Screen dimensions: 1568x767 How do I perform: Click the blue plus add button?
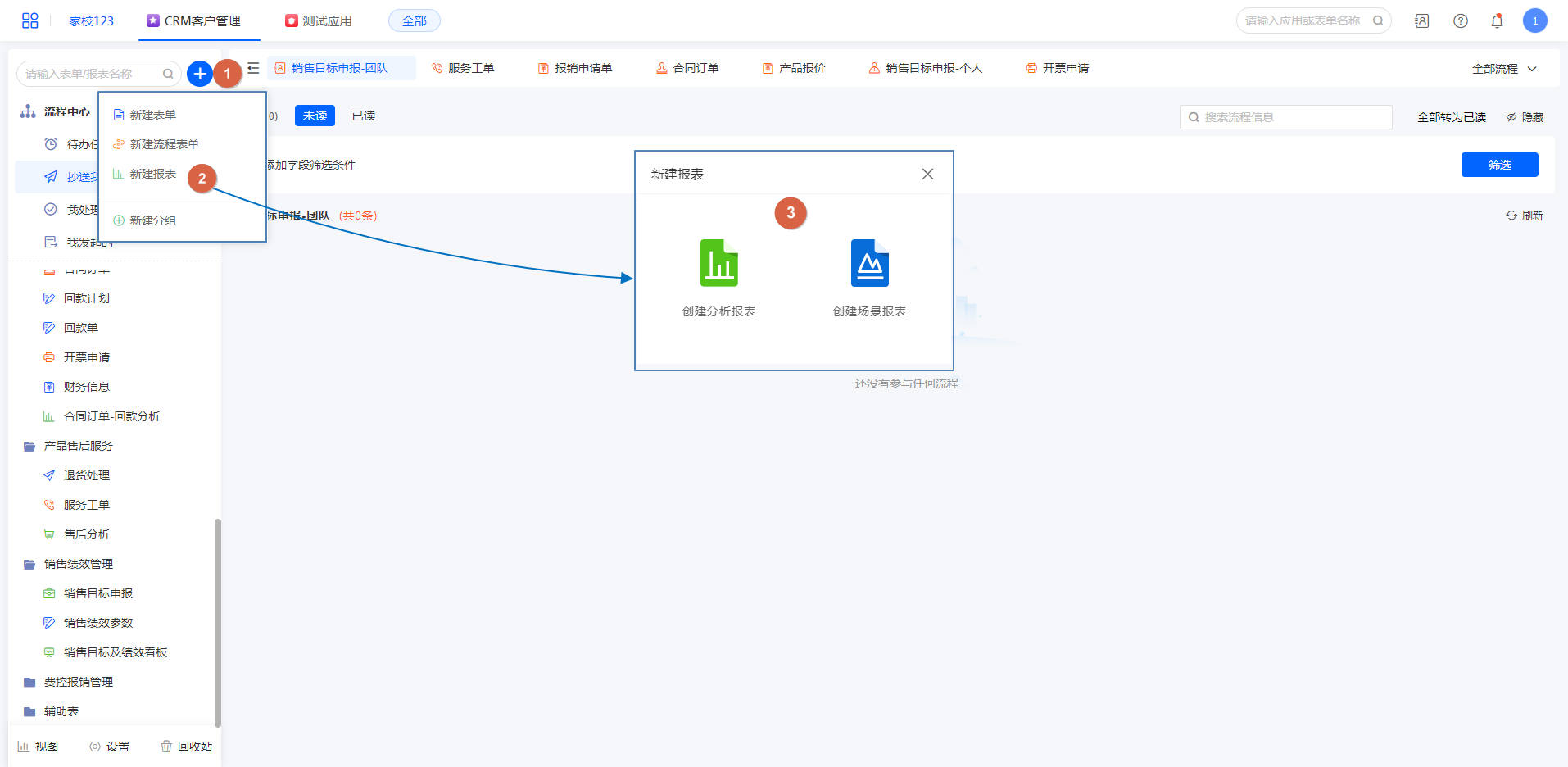[x=199, y=74]
